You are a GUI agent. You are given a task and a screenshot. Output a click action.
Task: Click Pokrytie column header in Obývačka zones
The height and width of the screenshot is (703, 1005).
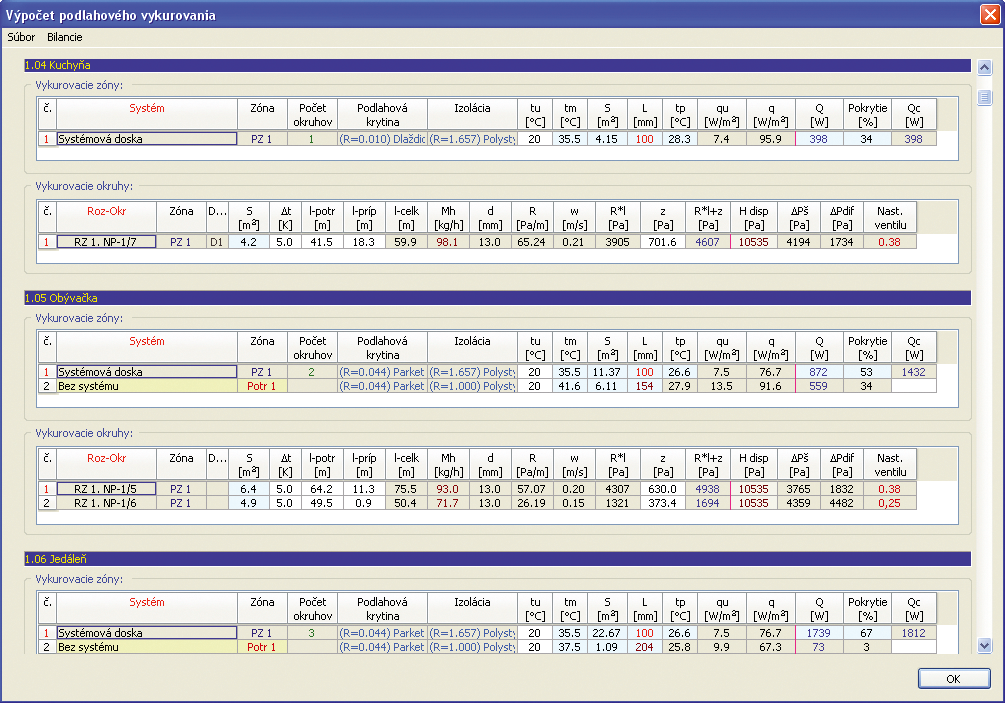point(867,348)
